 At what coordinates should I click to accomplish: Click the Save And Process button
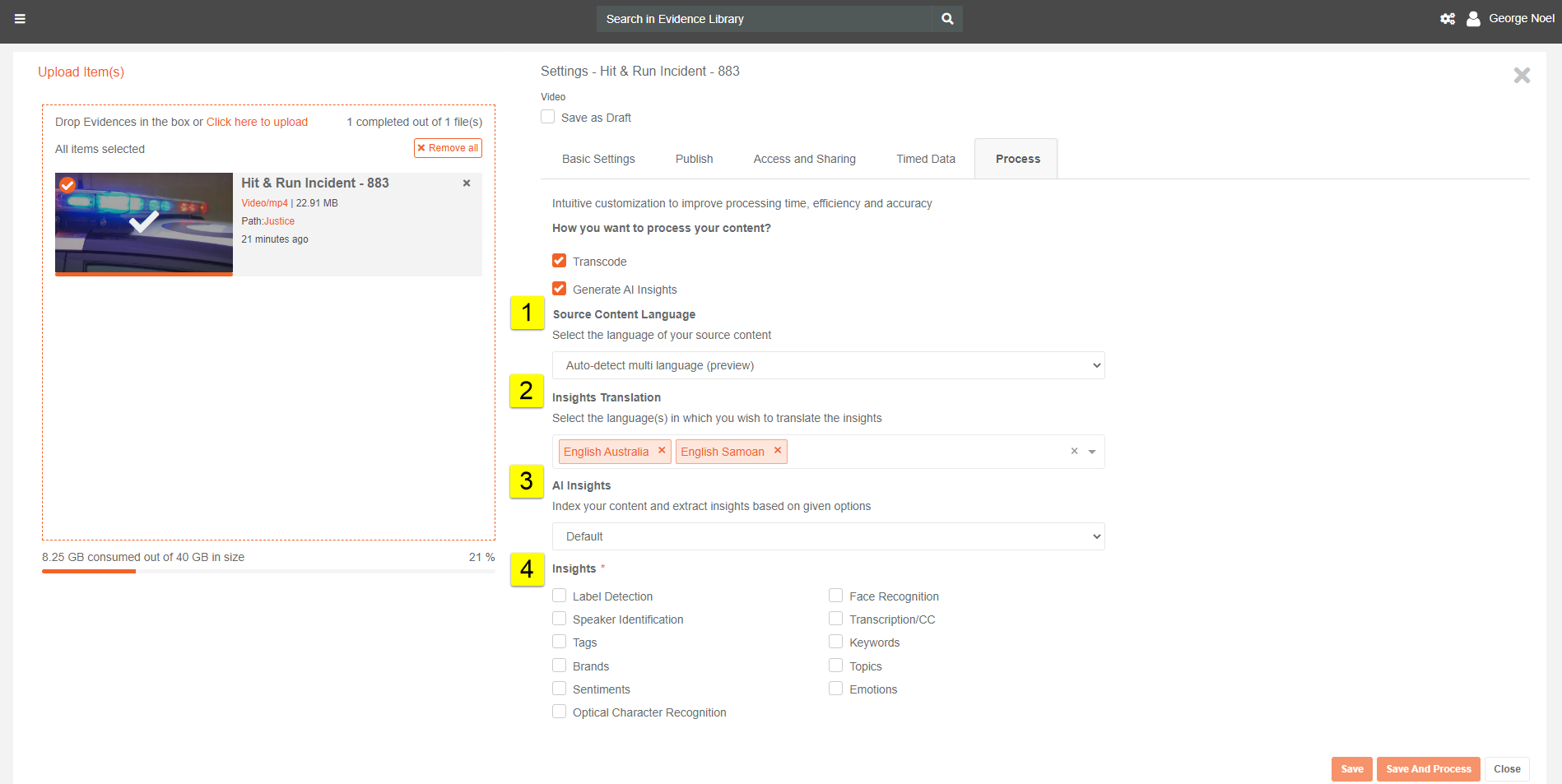tap(1428, 769)
